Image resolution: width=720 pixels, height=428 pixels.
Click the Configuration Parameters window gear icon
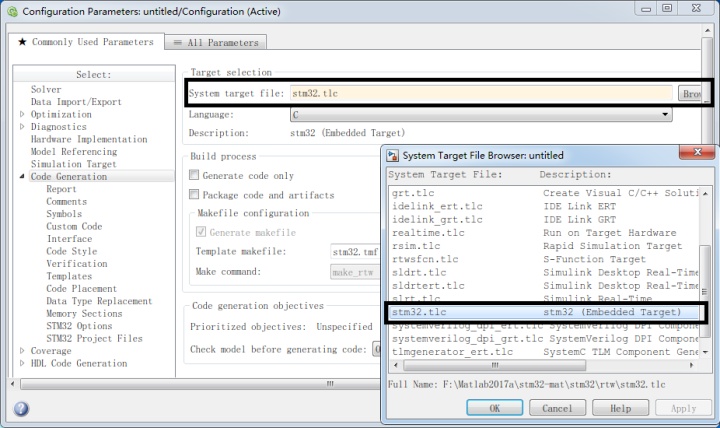coord(12,11)
